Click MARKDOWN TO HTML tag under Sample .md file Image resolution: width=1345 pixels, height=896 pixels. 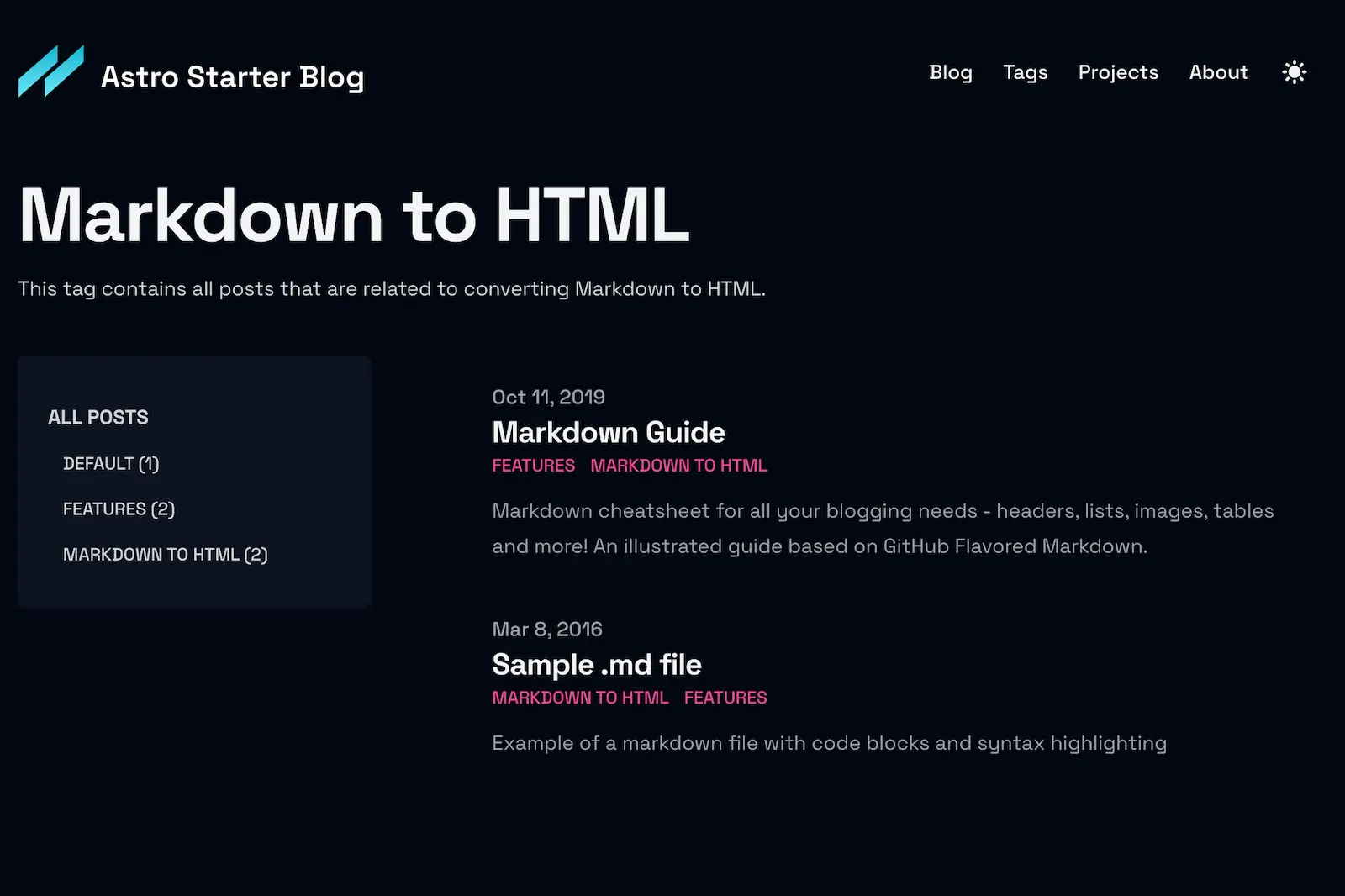(x=580, y=698)
